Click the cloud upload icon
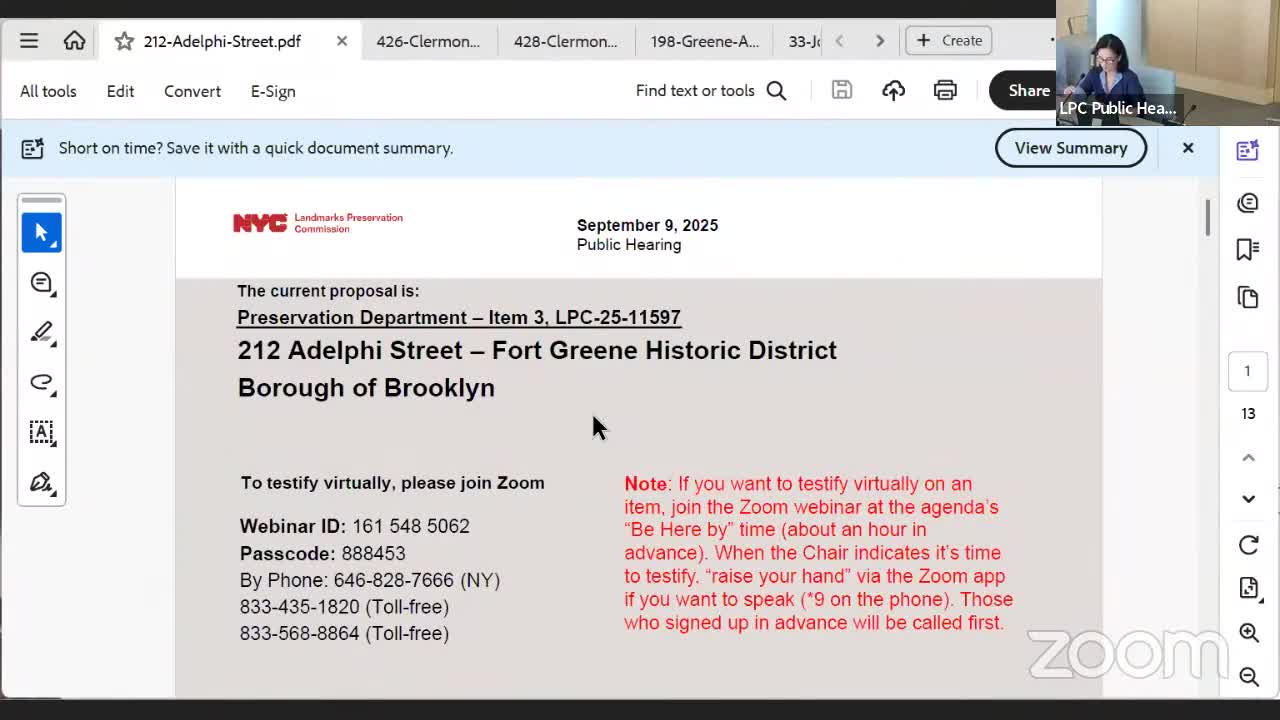 tap(893, 91)
